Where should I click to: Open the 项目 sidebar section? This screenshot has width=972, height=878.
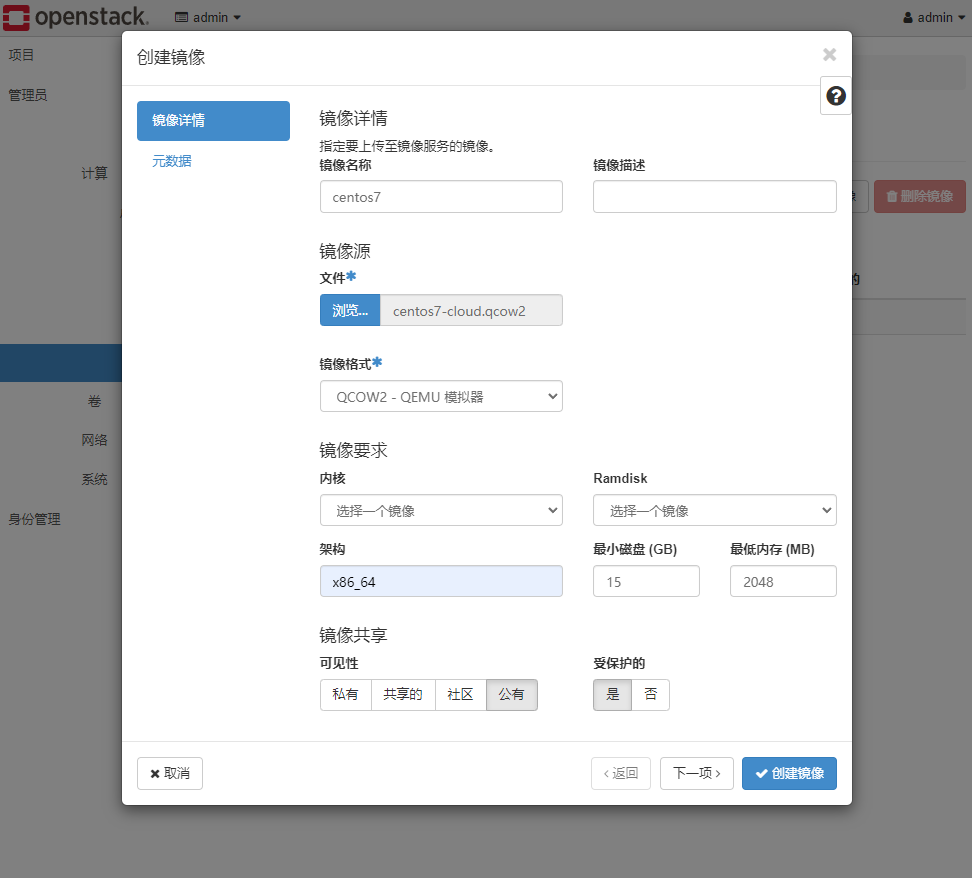21,55
